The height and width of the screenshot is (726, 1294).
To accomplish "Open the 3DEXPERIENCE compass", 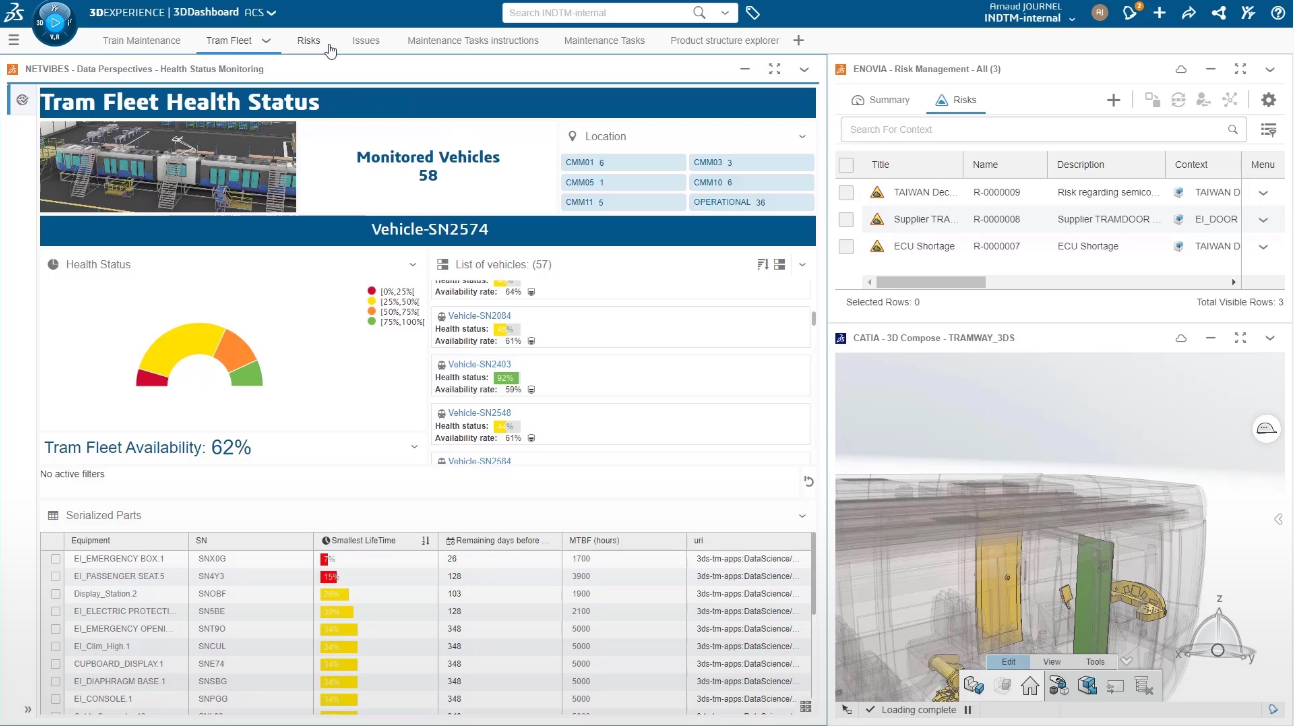I will [x=55, y=22].
